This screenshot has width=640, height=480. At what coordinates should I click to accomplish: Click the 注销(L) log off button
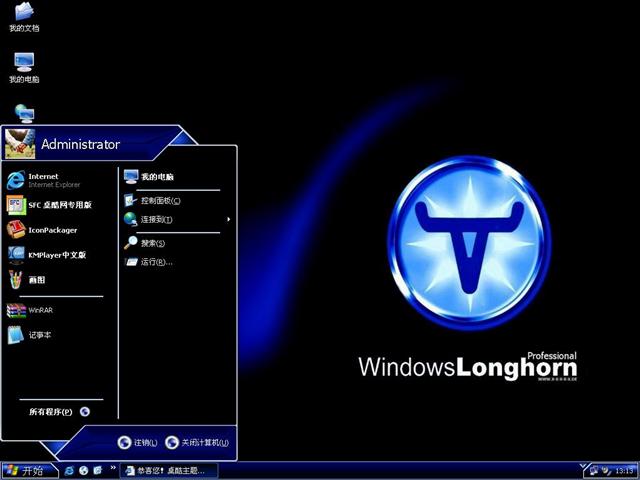click(137, 442)
